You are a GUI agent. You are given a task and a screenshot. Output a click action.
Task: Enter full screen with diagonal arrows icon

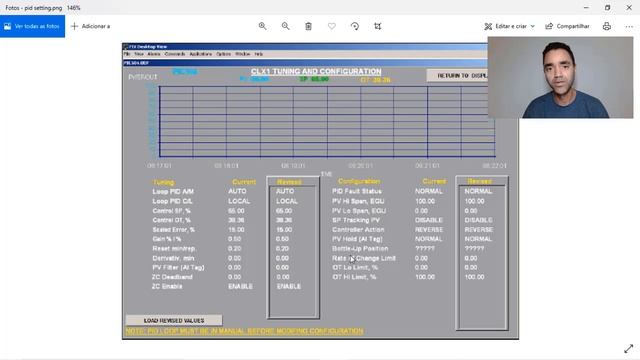click(629, 349)
